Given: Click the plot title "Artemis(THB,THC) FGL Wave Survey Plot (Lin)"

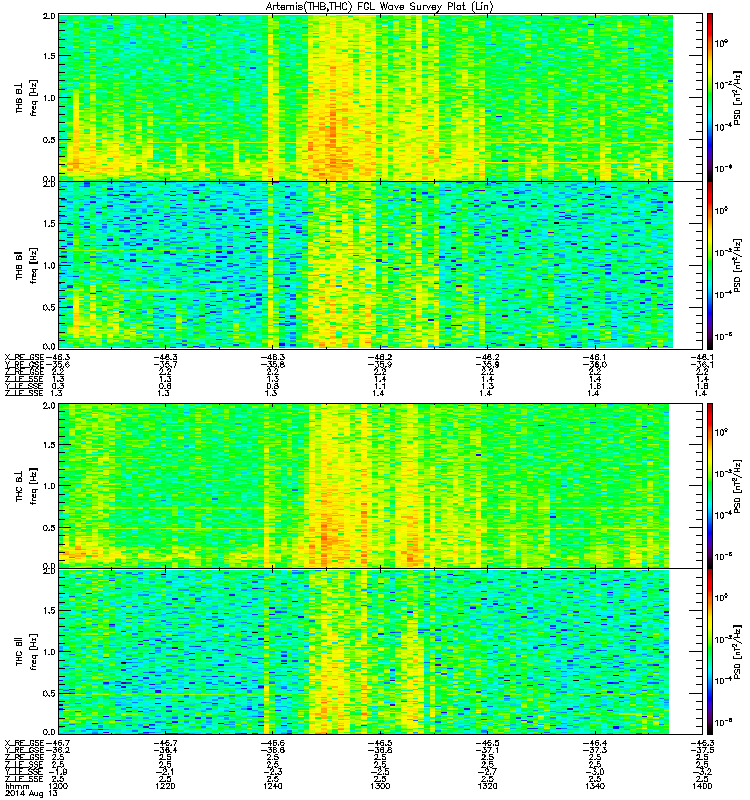Looking at the screenshot, I should (380, 7).
